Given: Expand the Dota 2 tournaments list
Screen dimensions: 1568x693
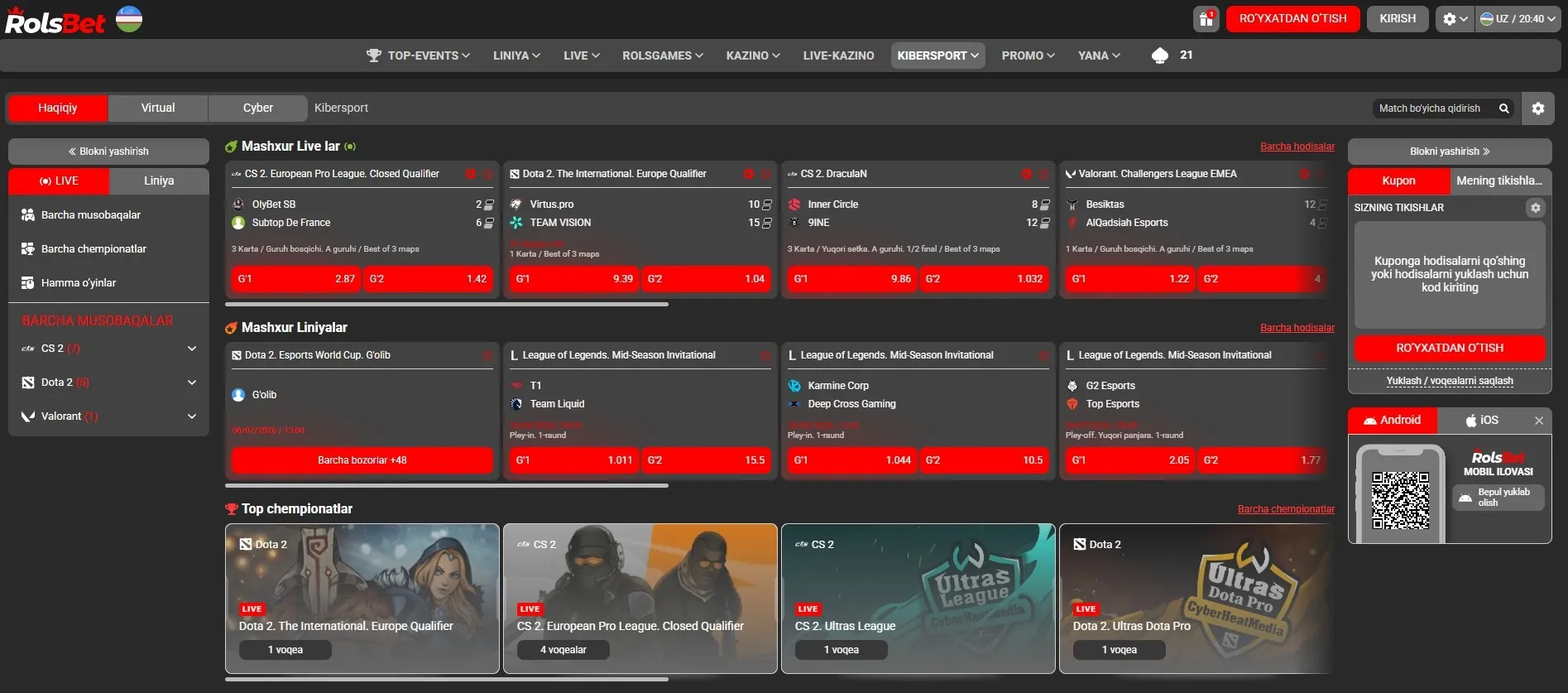Looking at the screenshot, I should [x=192, y=383].
